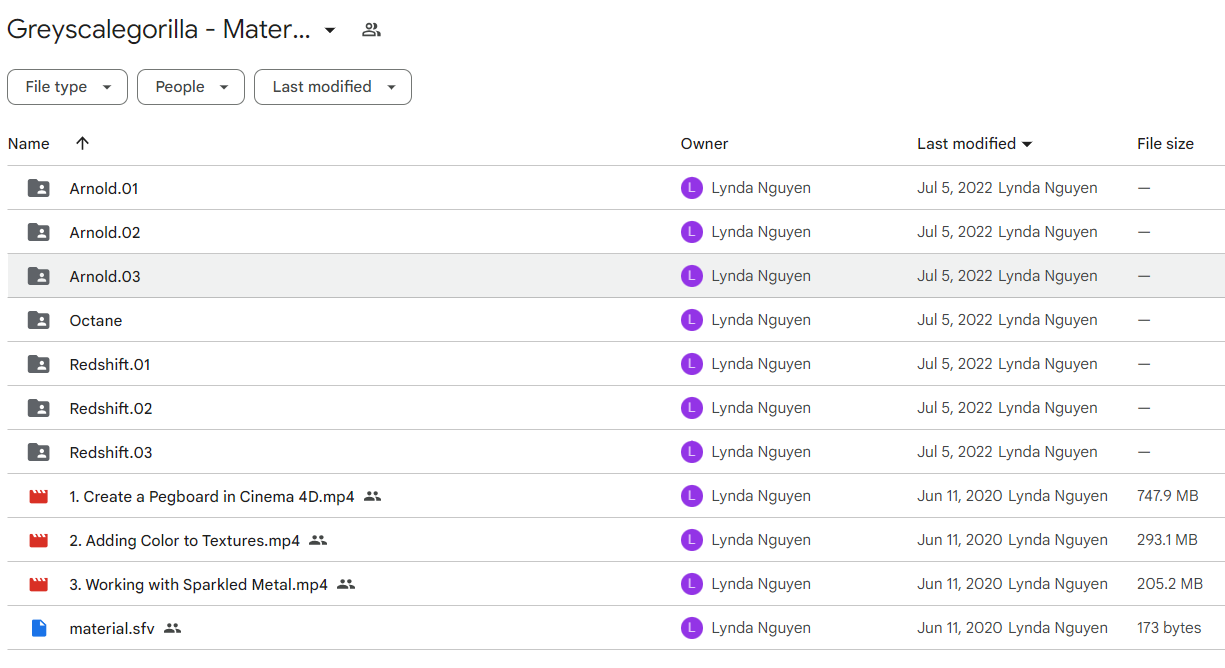Click Lynda Nguyen owner name in Redshift.01 row
The image size is (1225, 668).
[761, 364]
